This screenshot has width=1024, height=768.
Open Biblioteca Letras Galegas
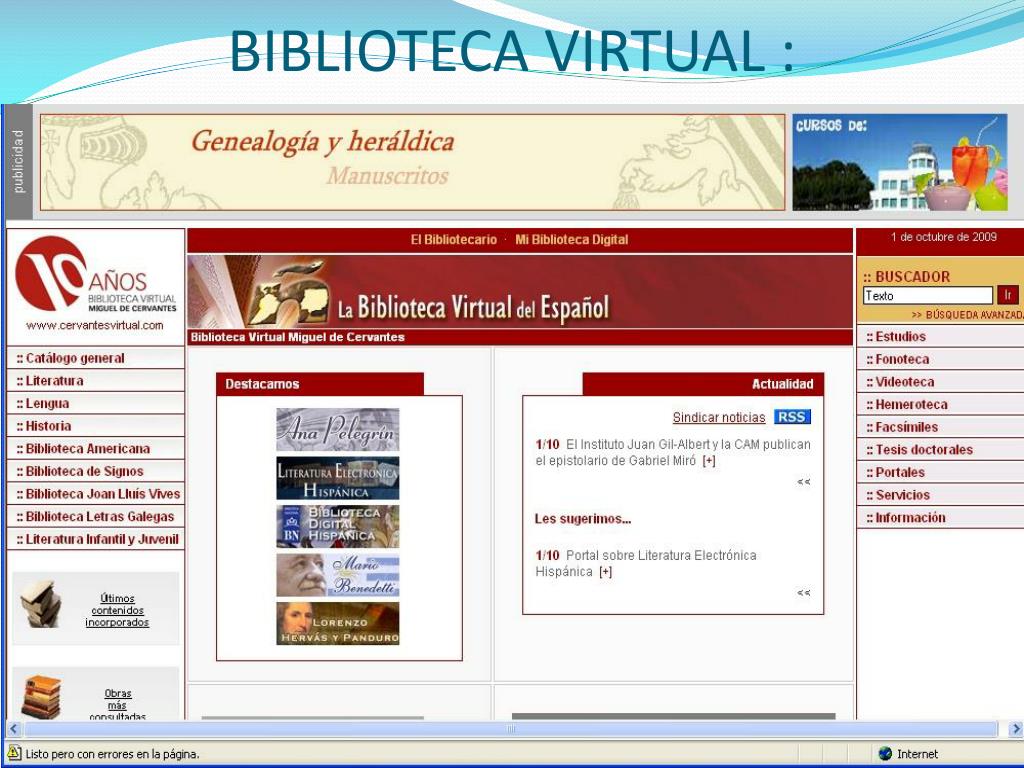[95, 517]
